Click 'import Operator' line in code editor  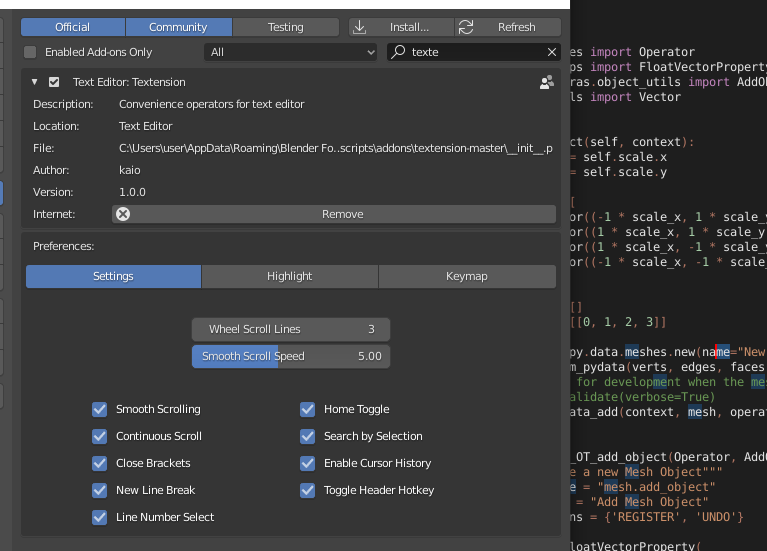[x=642, y=52]
